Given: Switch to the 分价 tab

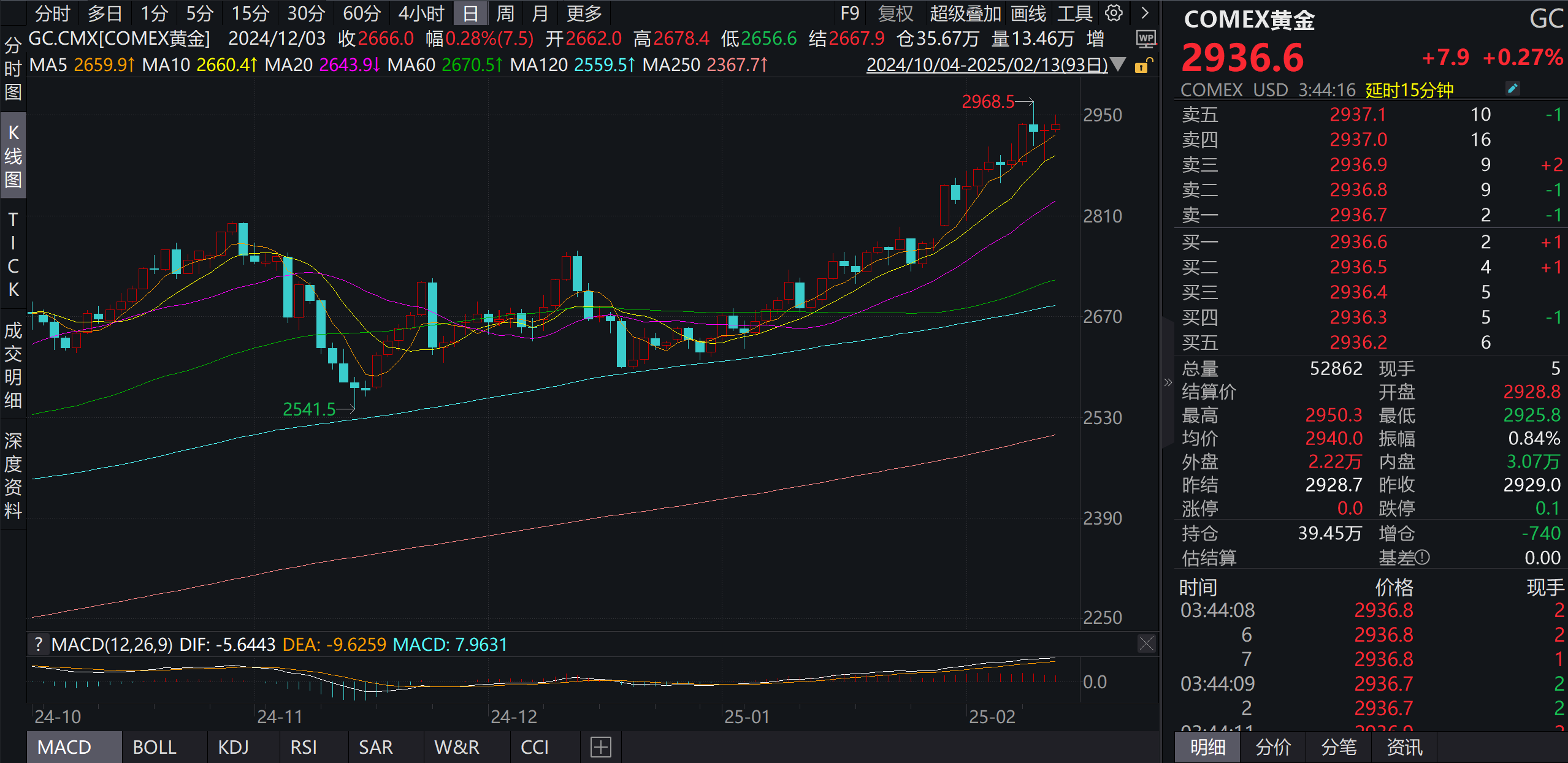Looking at the screenshot, I should click(x=1274, y=747).
